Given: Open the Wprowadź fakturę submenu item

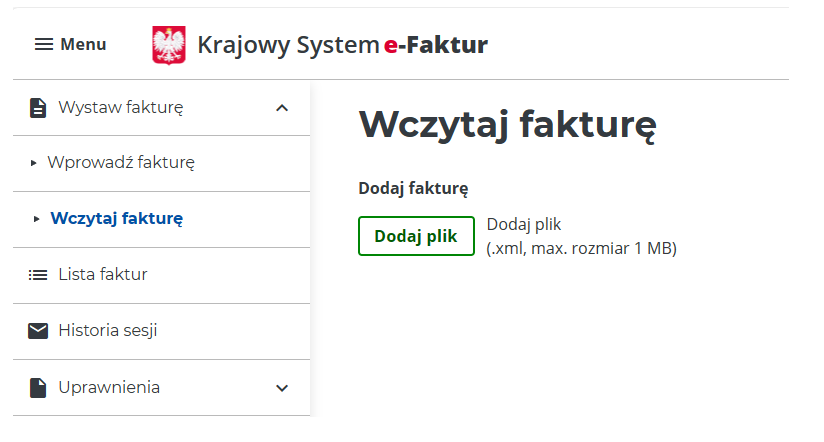Looking at the screenshot, I should (x=121, y=162).
